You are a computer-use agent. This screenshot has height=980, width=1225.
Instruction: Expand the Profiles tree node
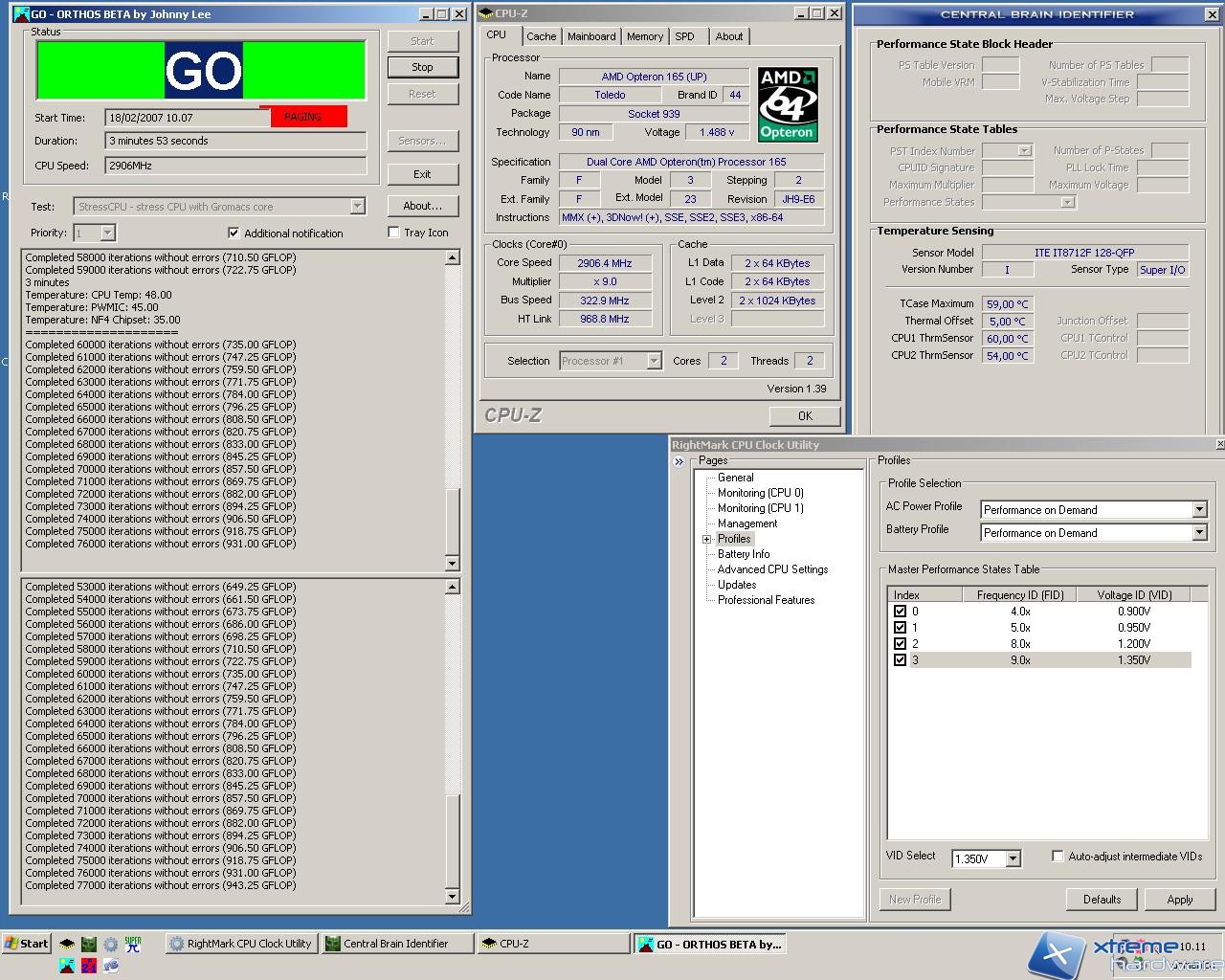(707, 540)
